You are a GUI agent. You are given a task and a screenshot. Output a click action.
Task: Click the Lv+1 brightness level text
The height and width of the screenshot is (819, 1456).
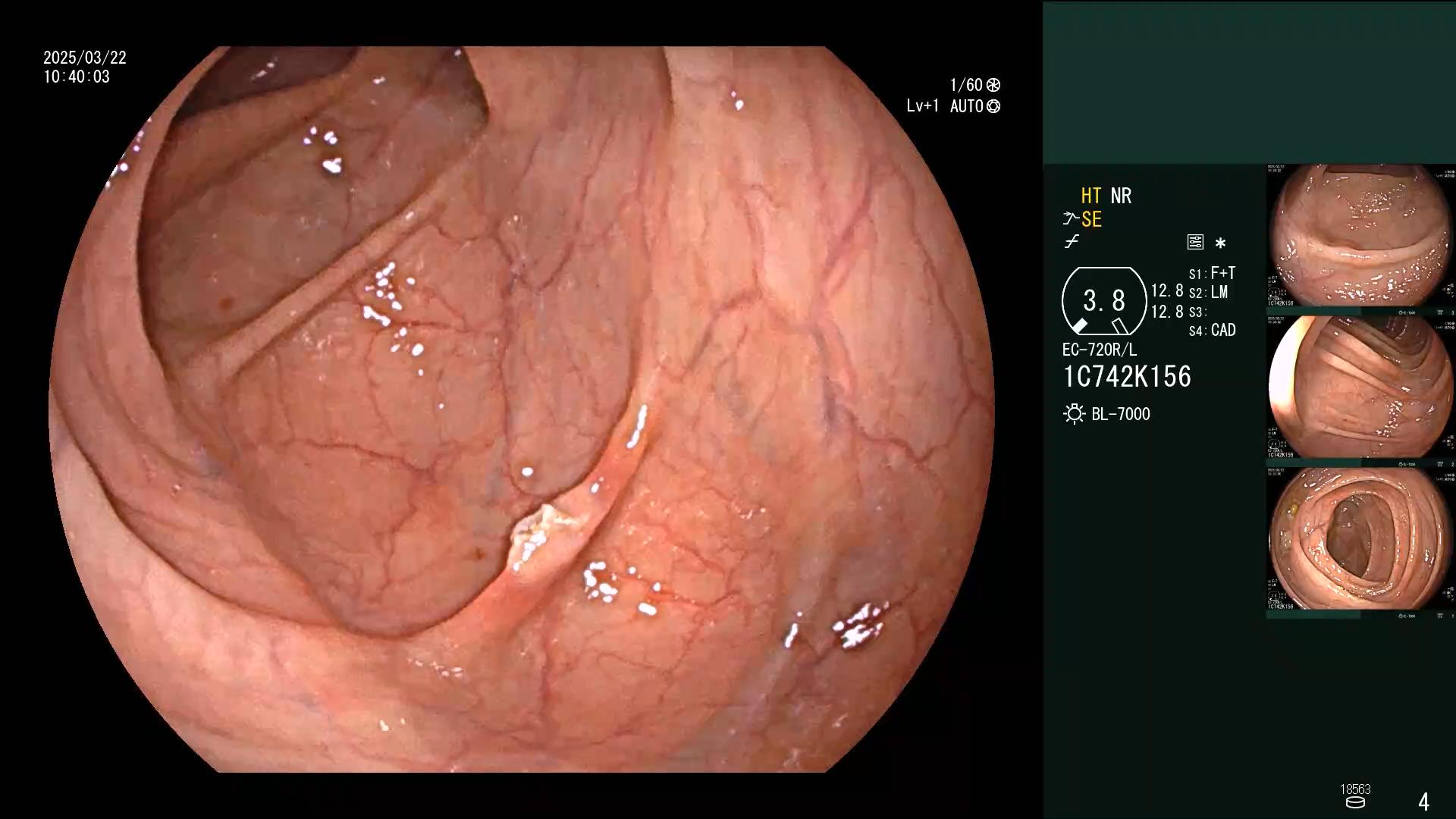(923, 106)
